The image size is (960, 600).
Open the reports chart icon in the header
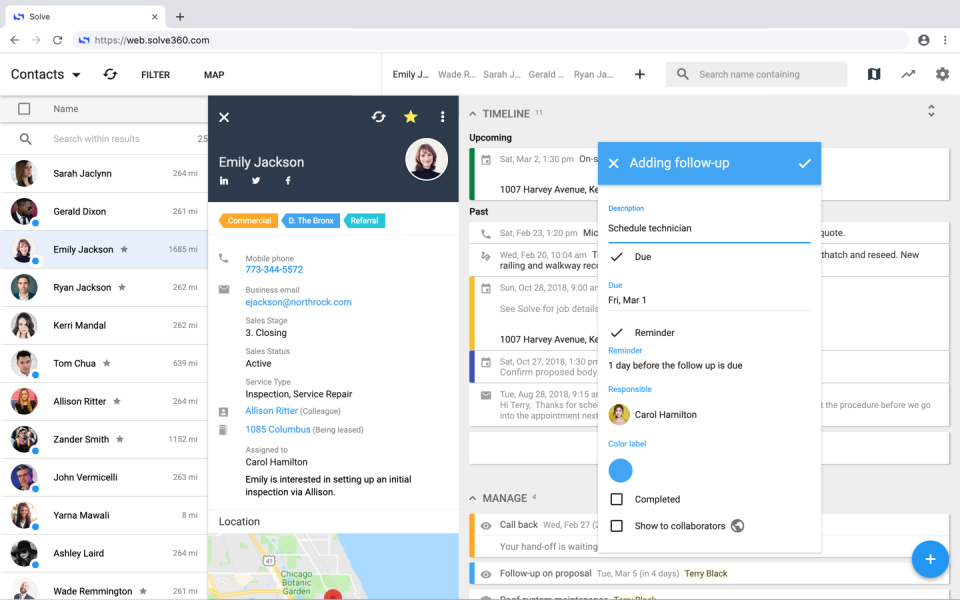click(x=908, y=74)
